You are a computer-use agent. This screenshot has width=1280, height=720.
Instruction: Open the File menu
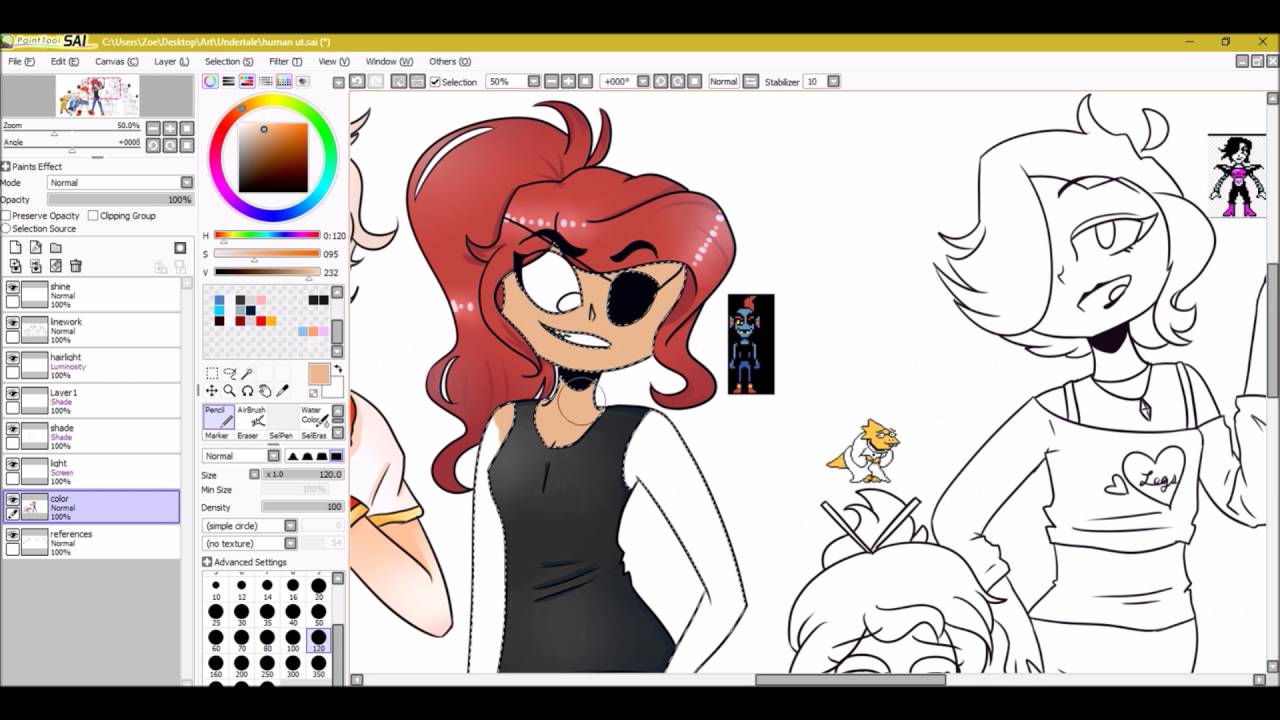(21, 62)
